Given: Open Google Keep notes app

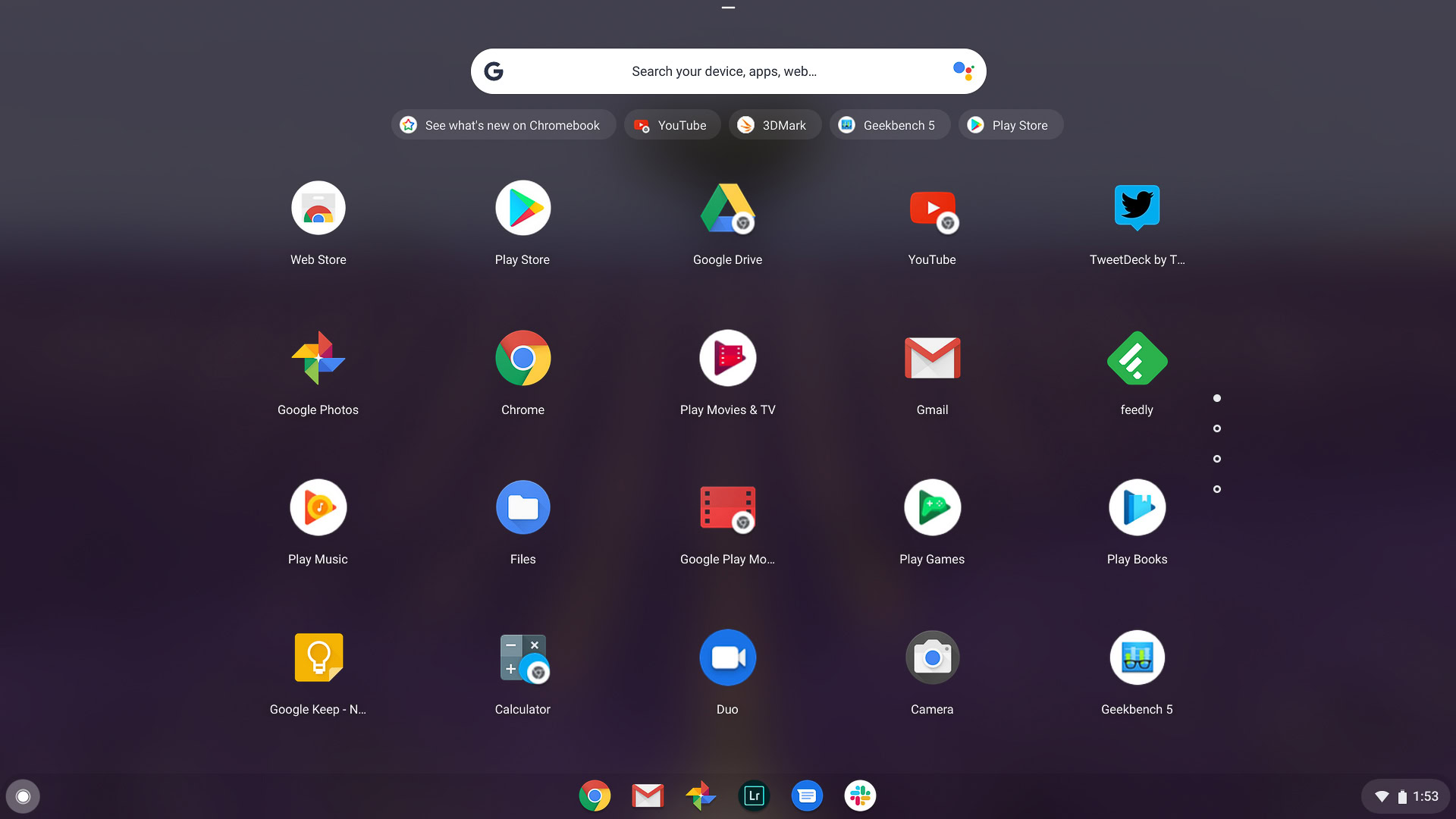Looking at the screenshot, I should 318,657.
